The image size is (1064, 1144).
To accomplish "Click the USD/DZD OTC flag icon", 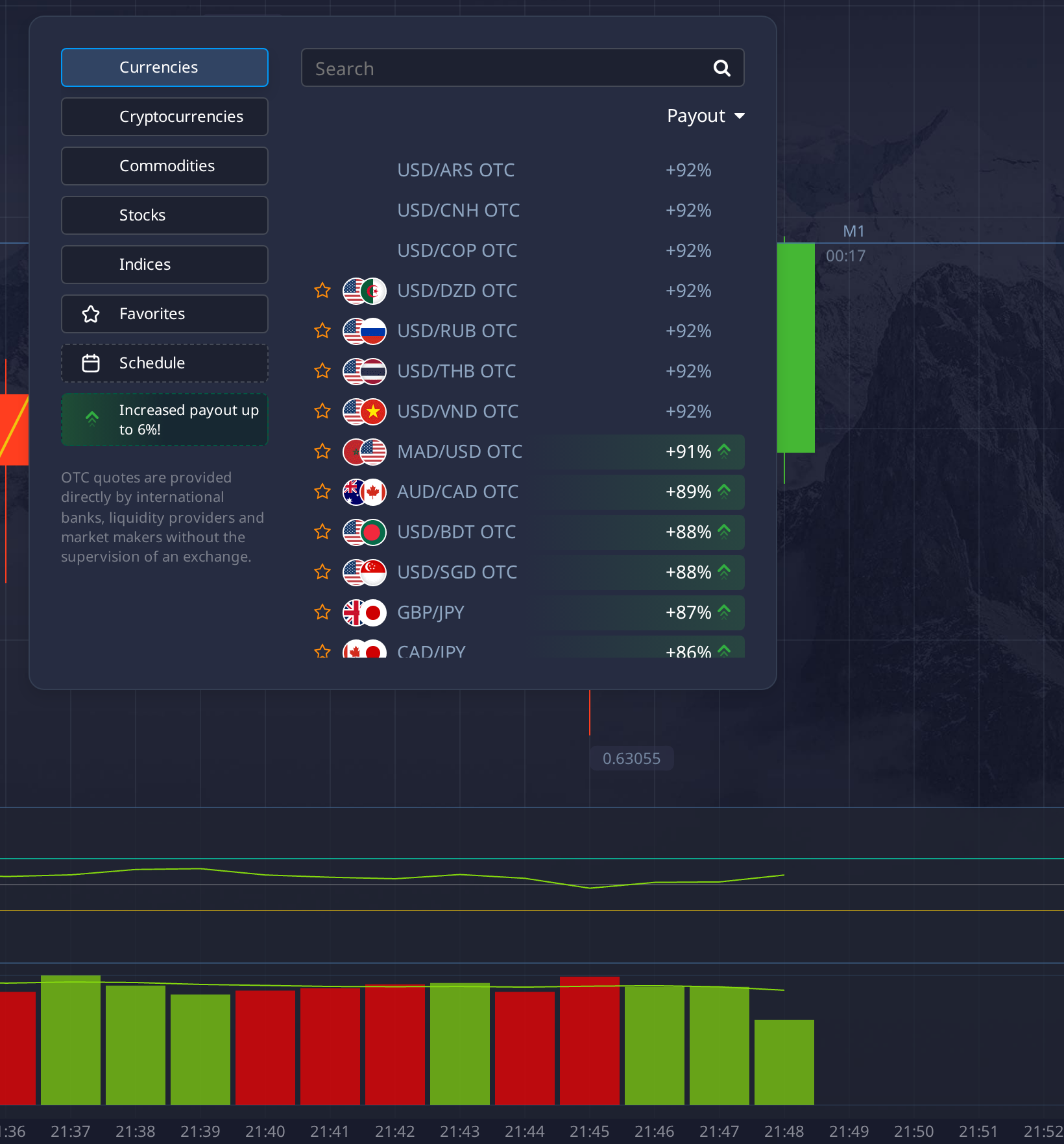I will click(x=364, y=291).
